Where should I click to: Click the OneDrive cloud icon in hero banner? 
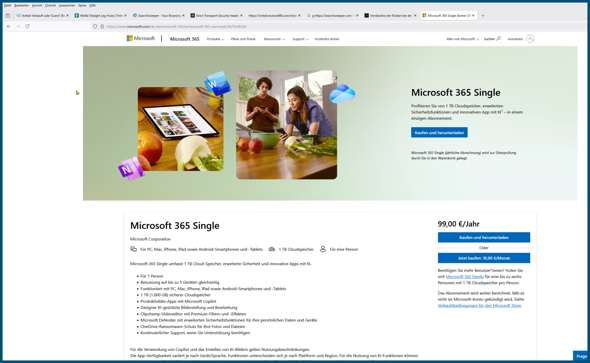point(342,94)
